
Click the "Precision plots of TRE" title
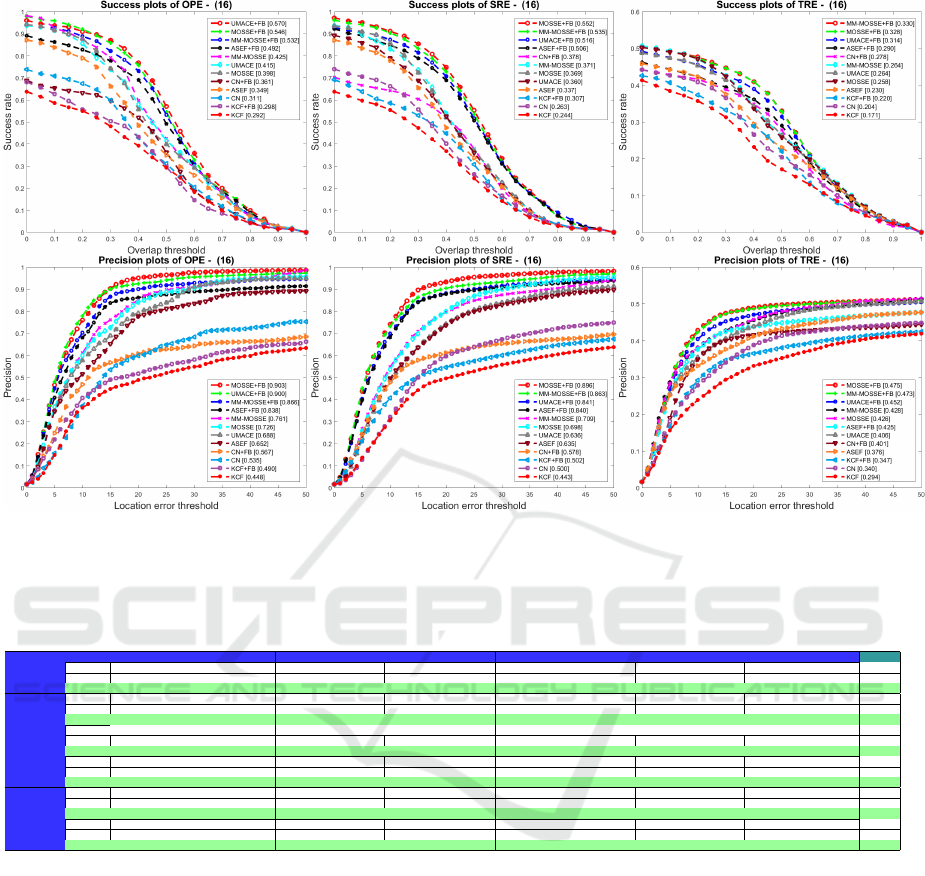point(781,261)
